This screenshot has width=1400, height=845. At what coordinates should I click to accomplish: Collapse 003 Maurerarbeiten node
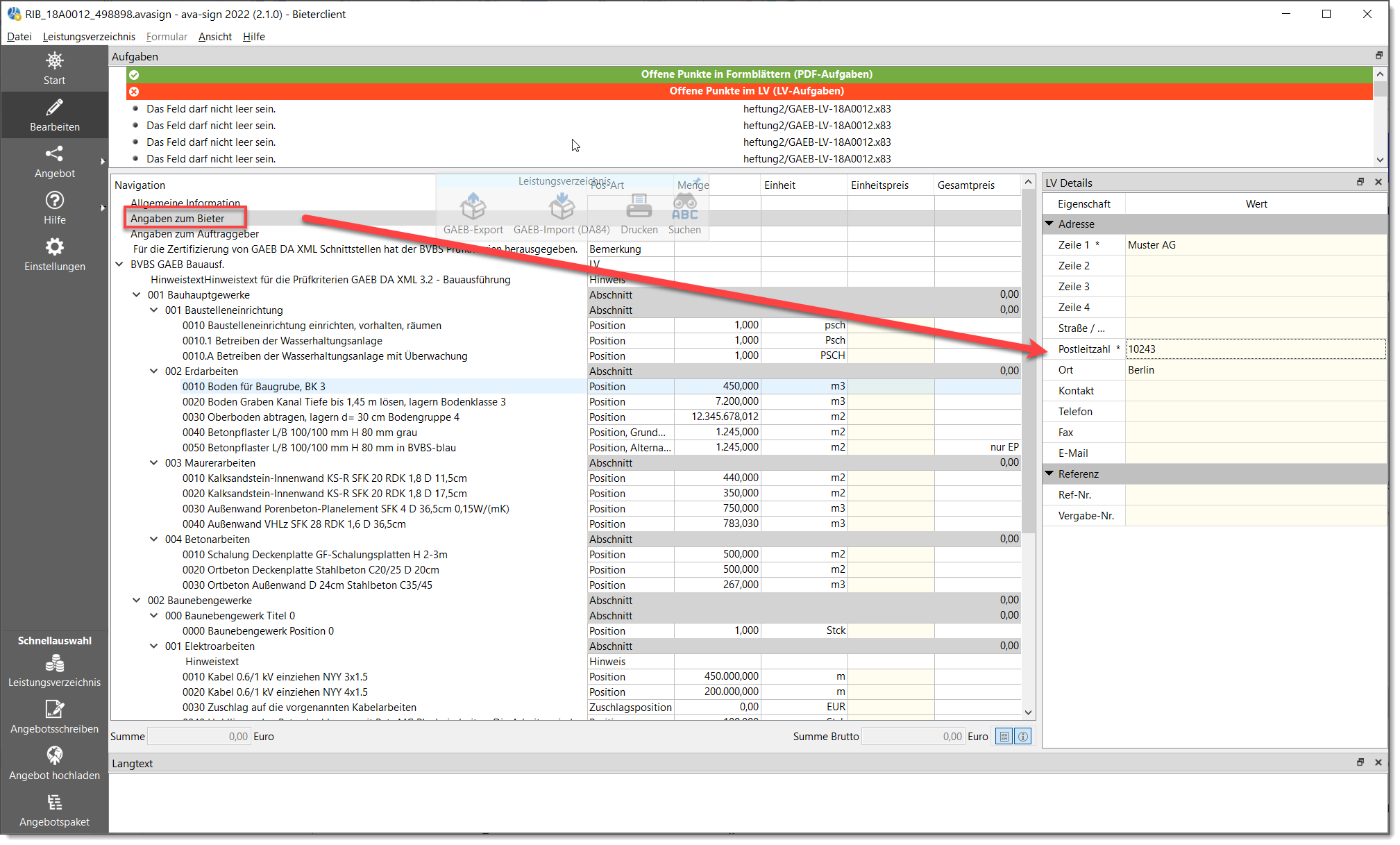[x=154, y=462]
